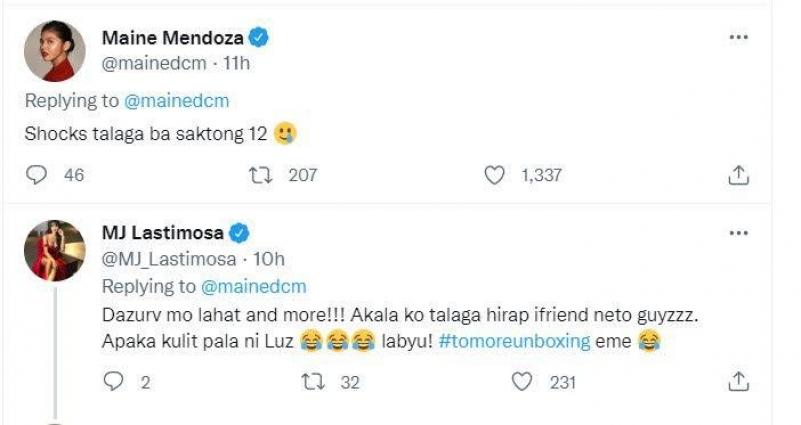Open the @MJ_Lastimosa handle link

coord(168,259)
